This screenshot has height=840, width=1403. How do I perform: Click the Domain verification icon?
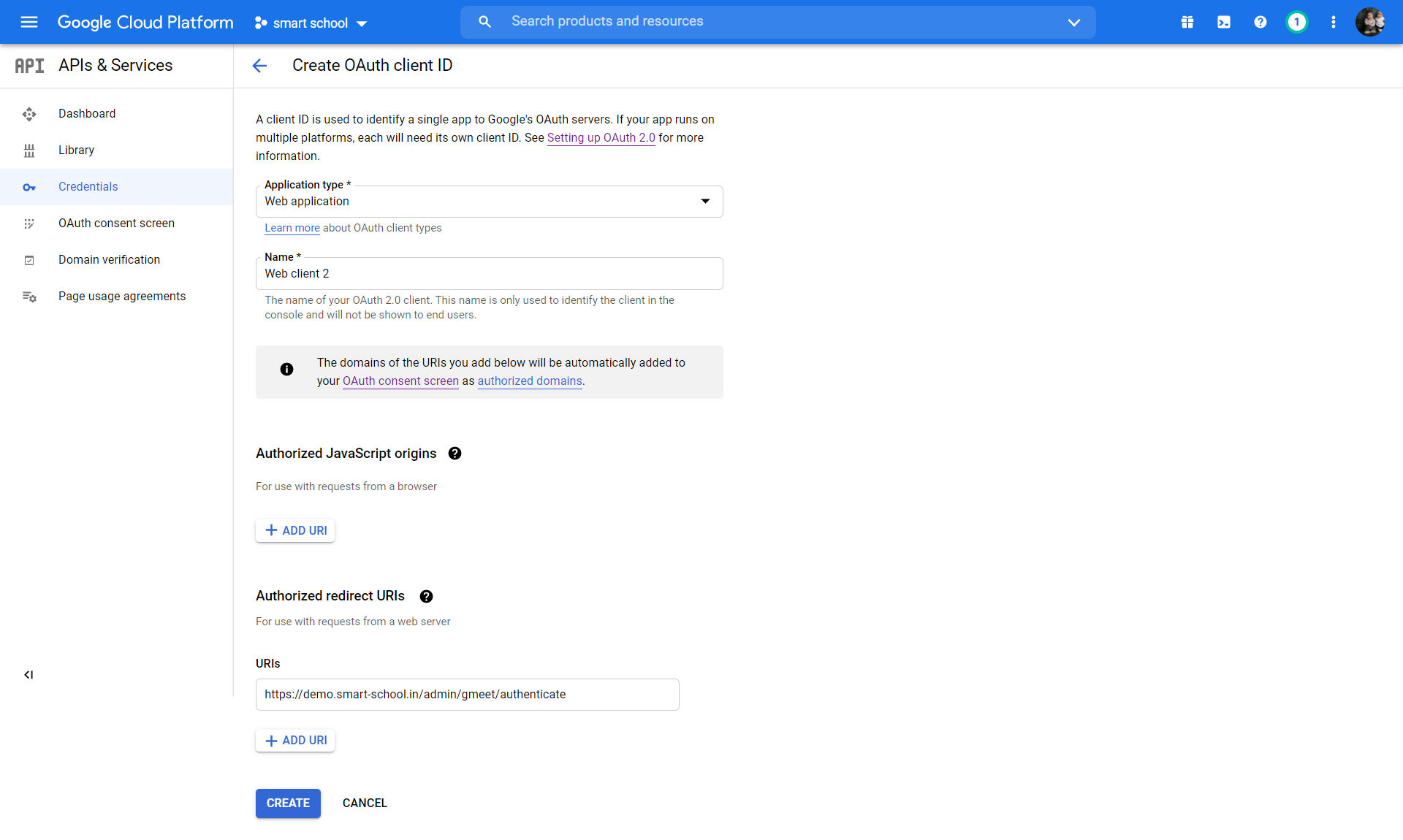coord(28,259)
